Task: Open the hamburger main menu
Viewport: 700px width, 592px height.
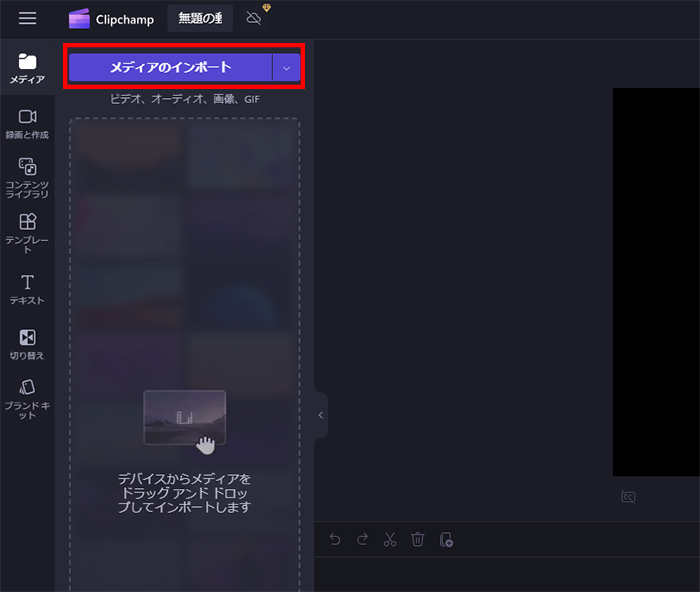Action: click(x=27, y=19)
